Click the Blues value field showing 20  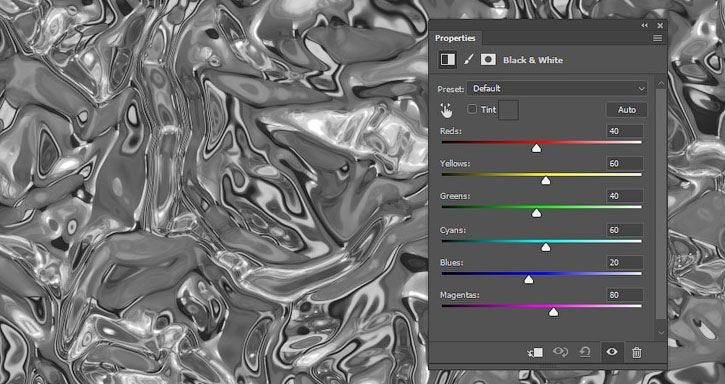[x=625, y=263]
